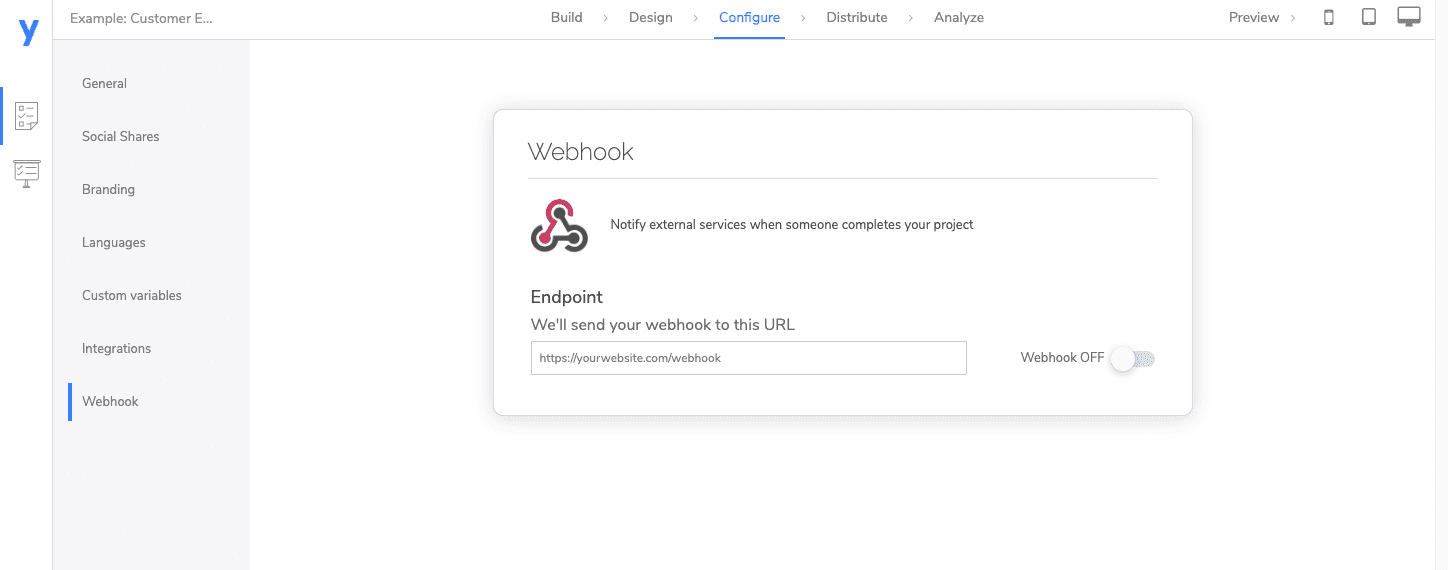The image size is (1449, 570).
Task: Go to the Design step
Action: [650, 17]
